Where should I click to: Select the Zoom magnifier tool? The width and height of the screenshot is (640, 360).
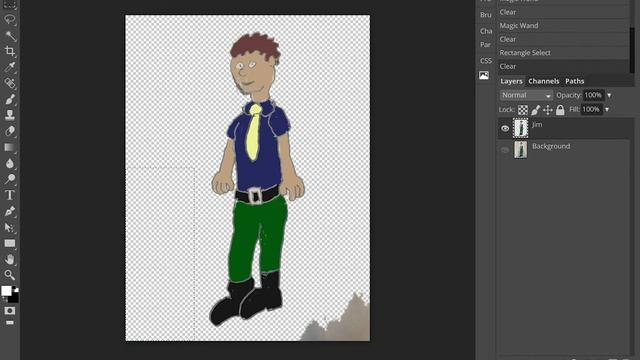point(10,275)
